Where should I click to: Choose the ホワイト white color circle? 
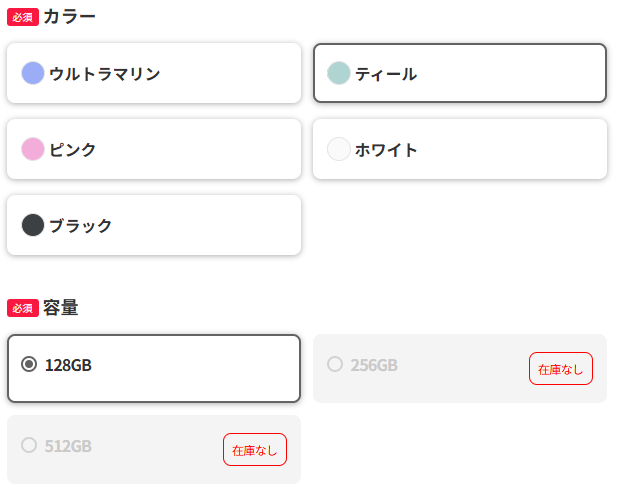tap(339, 149)
